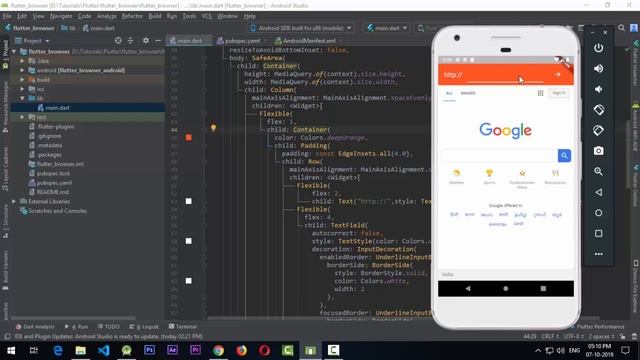Screen dimensions: 640x360
Task: Tap the phone's black navigation bar home button
Action: click(506, 288)
